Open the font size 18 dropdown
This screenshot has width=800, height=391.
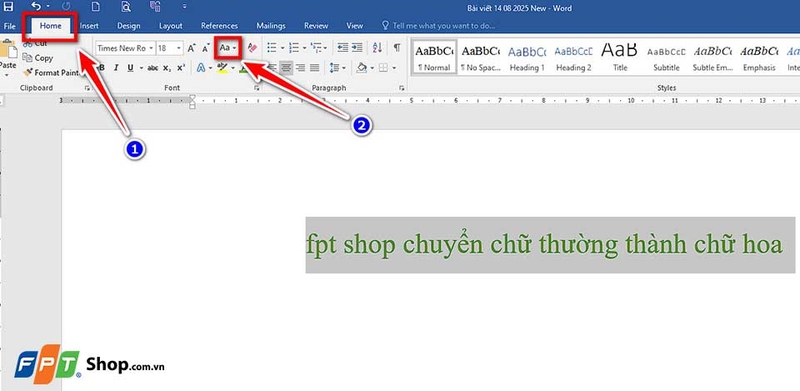[x=179, y=48]
